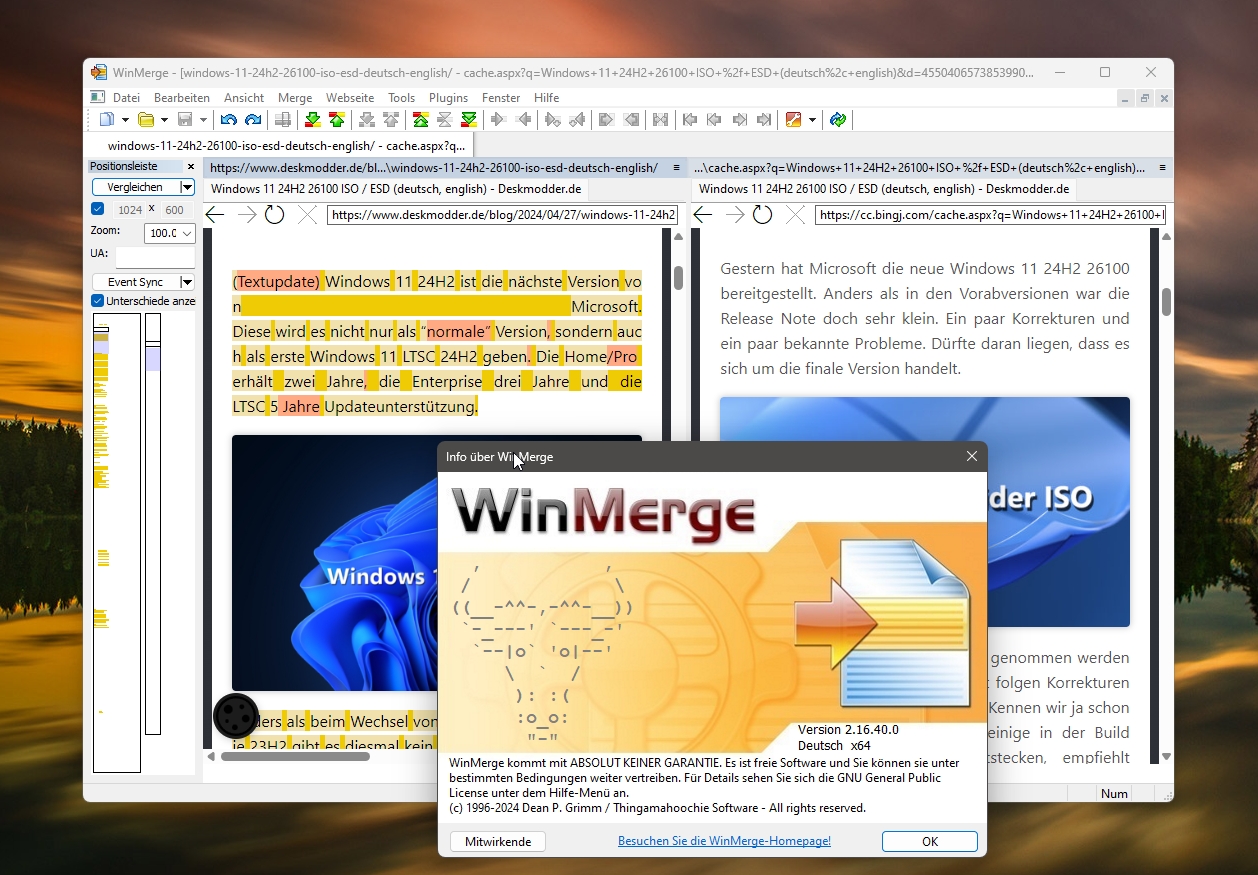Viewport: 1258px width, 875px height.
Task: Click the New document toolbar icon
Action: [106, 120]
